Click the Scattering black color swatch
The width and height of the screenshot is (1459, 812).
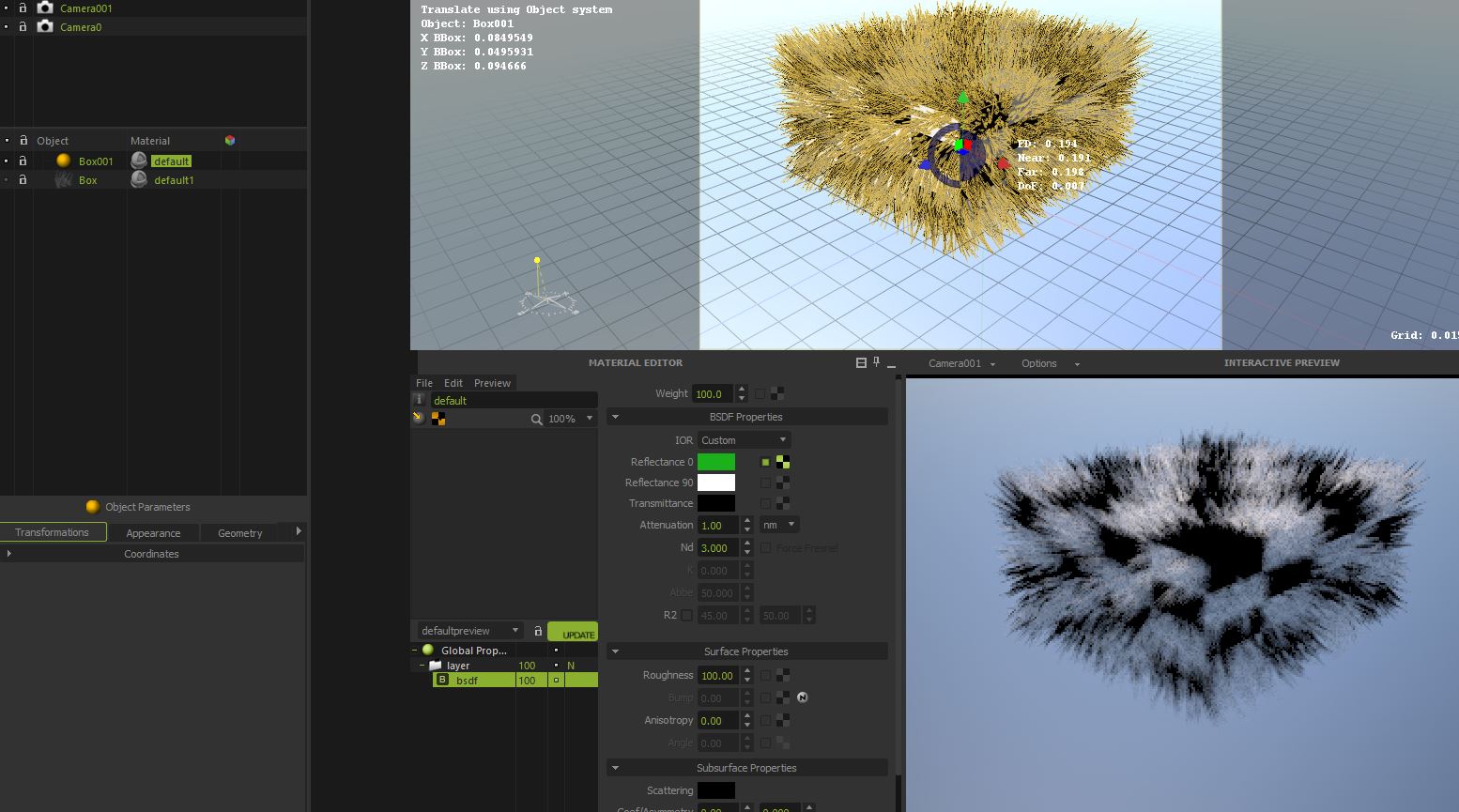point(716,790)
